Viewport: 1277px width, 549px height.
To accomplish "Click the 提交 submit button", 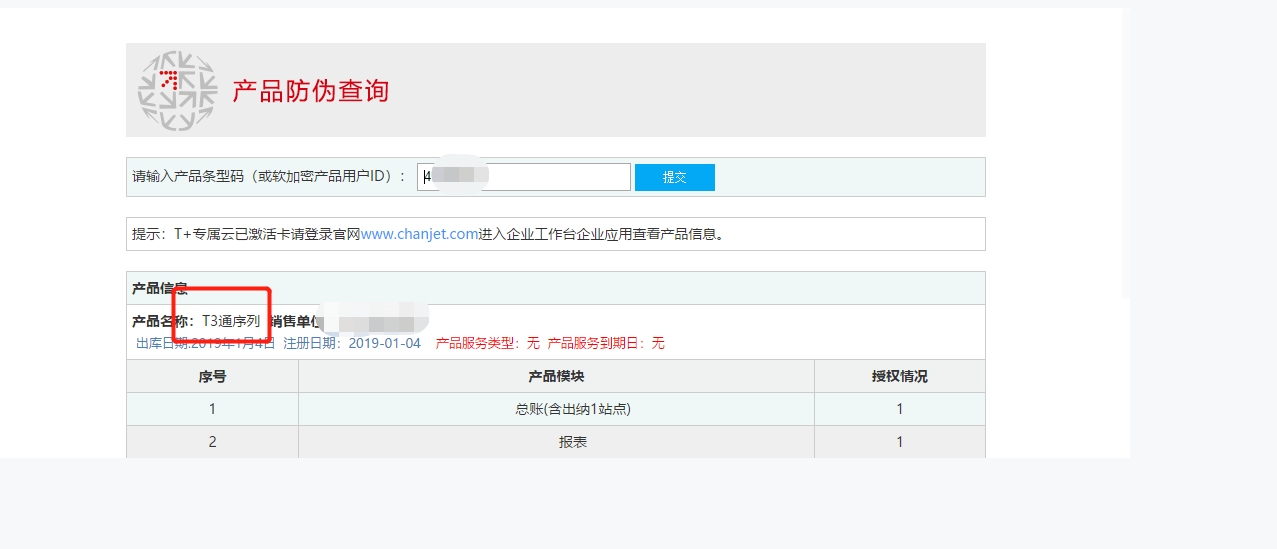I will tap(675, 177).
